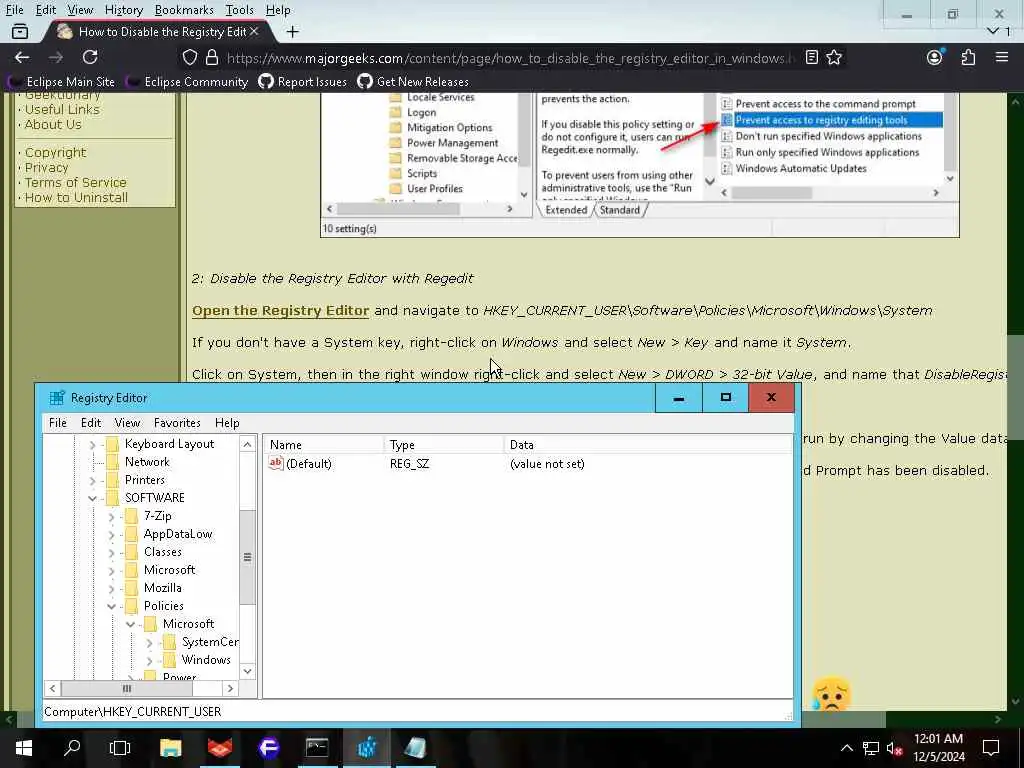Image resolution: width=1024 pixels, height=768 pixels.
Task: Click the Eclipse Community bookmark
Action: (188, 82)
